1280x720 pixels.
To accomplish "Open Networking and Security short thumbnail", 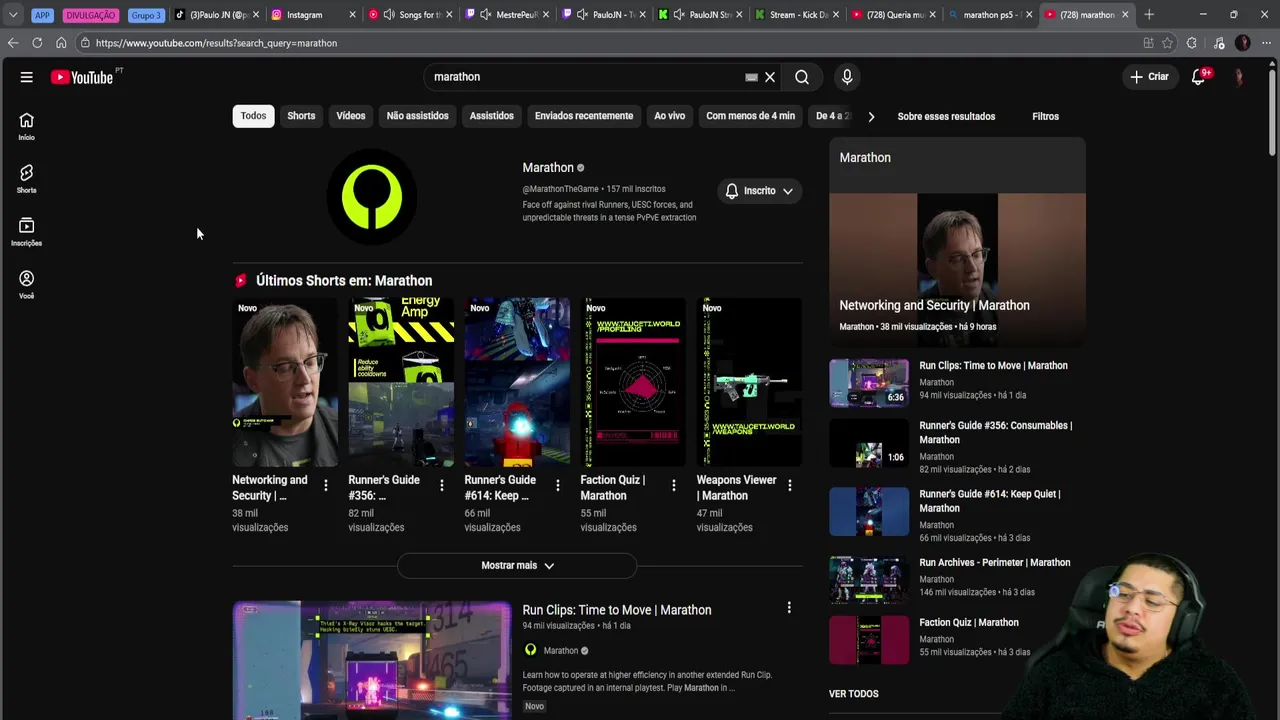I will pyautogui.click(x=285, y=382).
